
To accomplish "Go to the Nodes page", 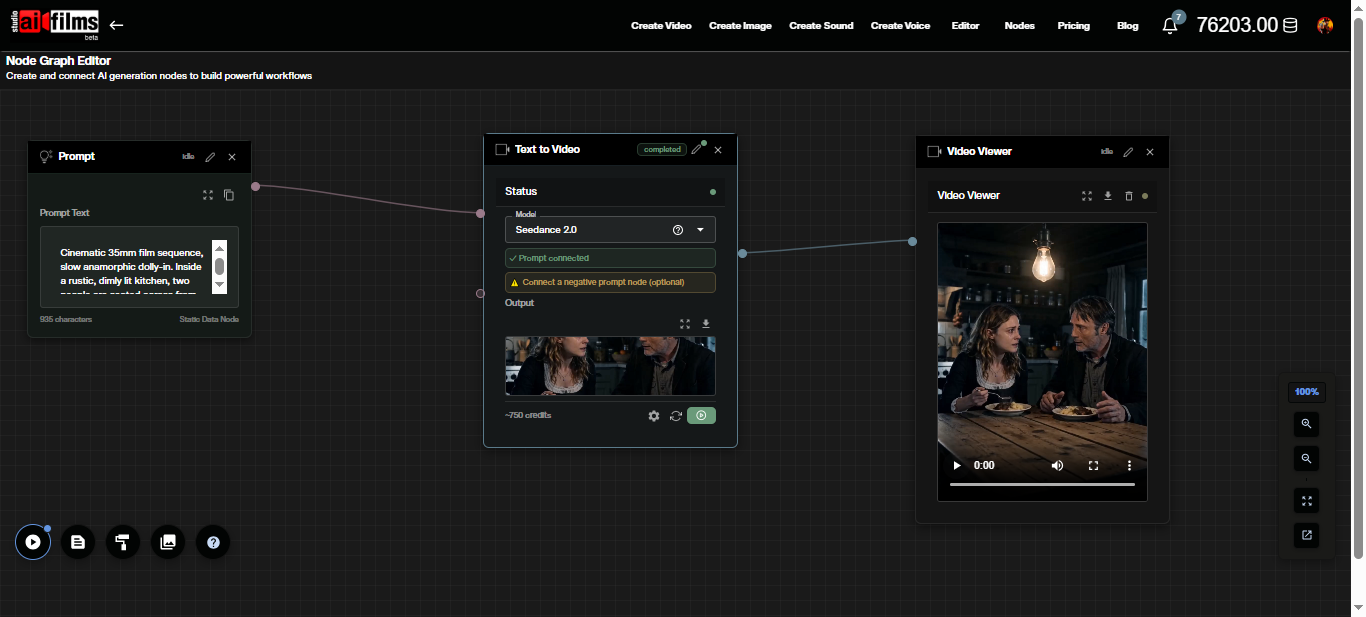I will [1019, 25].
